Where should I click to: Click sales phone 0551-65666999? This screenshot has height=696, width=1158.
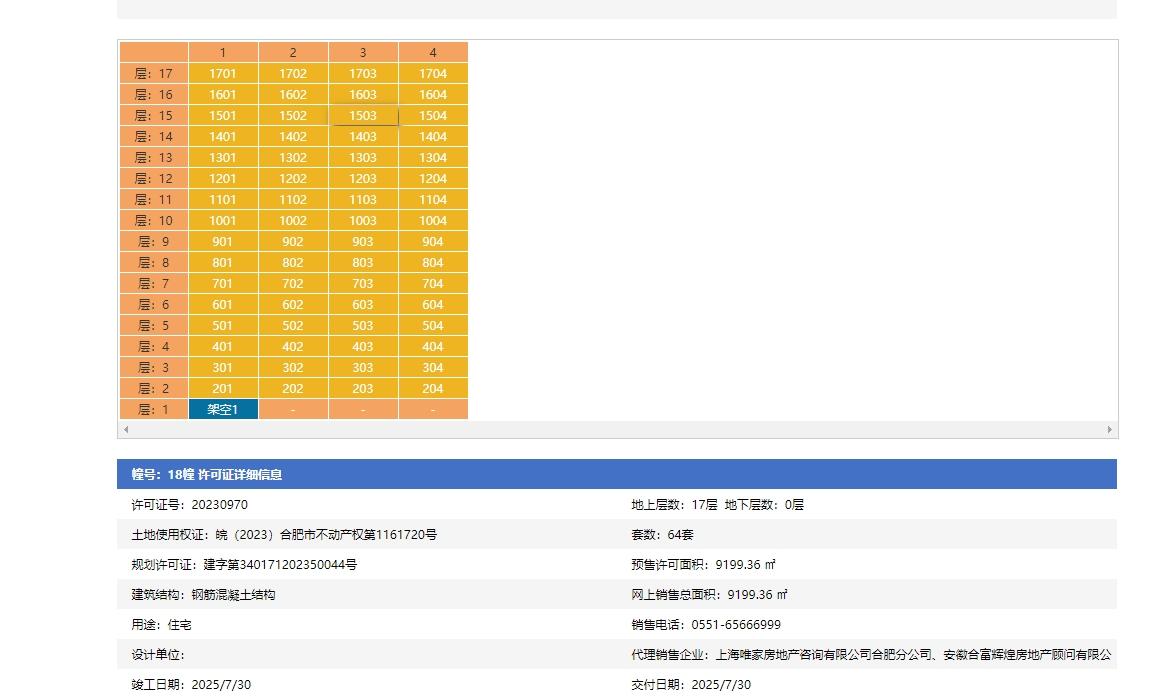click(736, 624)
